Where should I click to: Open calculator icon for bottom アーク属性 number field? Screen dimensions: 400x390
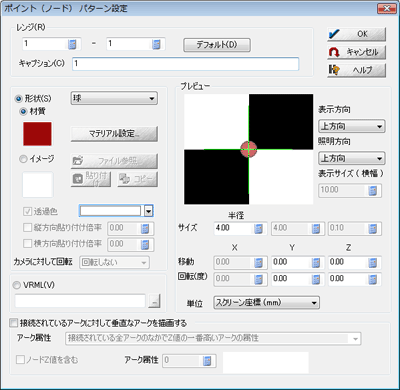(x=207, y=360)
